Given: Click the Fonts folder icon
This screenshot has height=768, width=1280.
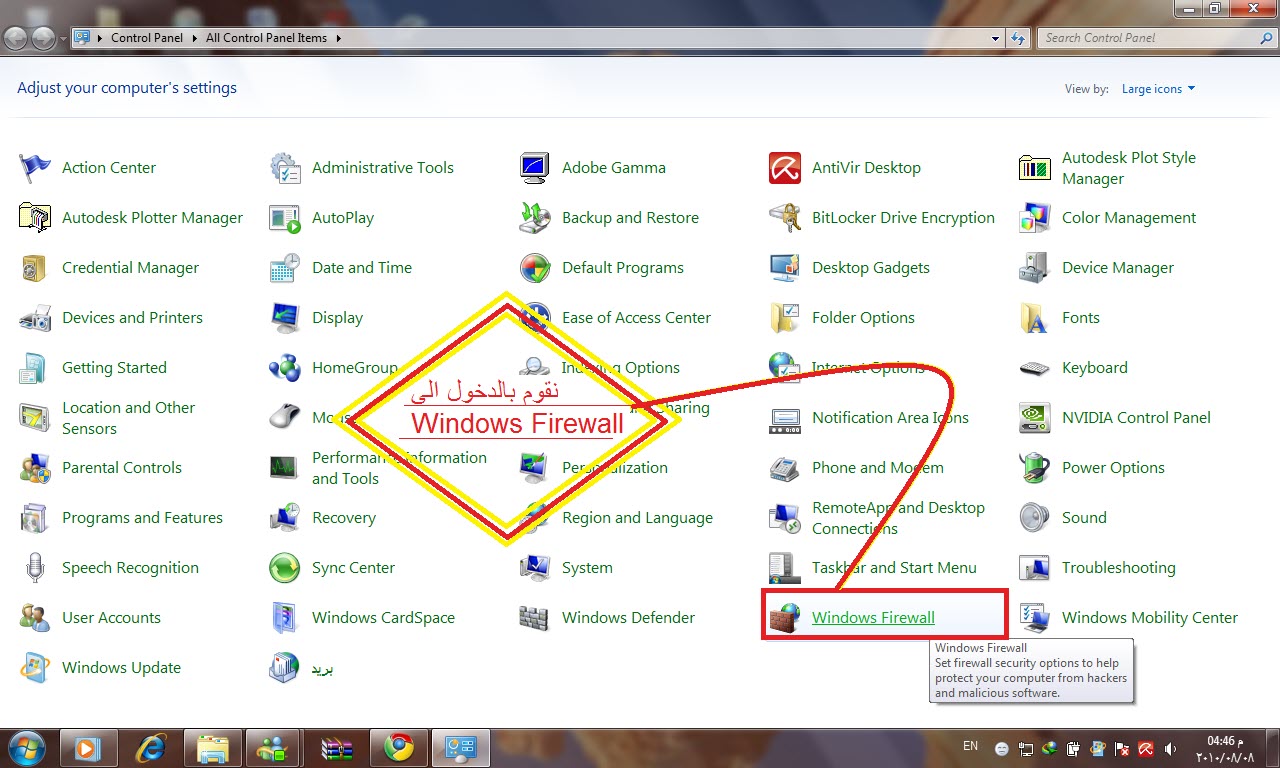Looking at the screenshot, I should click(x=1035, y=318).
